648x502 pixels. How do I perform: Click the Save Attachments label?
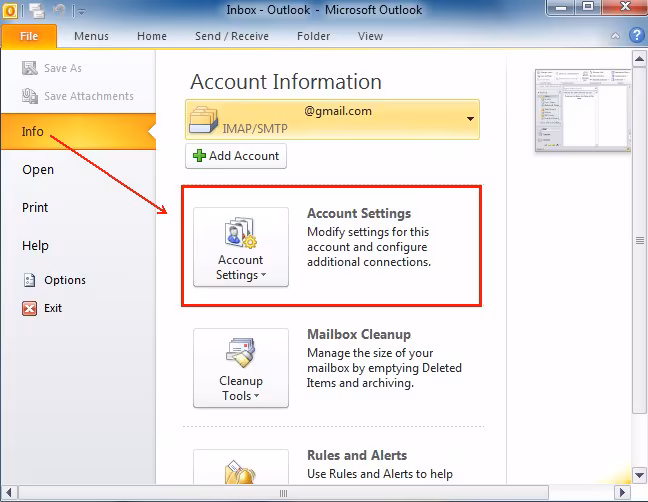(89, 96)
